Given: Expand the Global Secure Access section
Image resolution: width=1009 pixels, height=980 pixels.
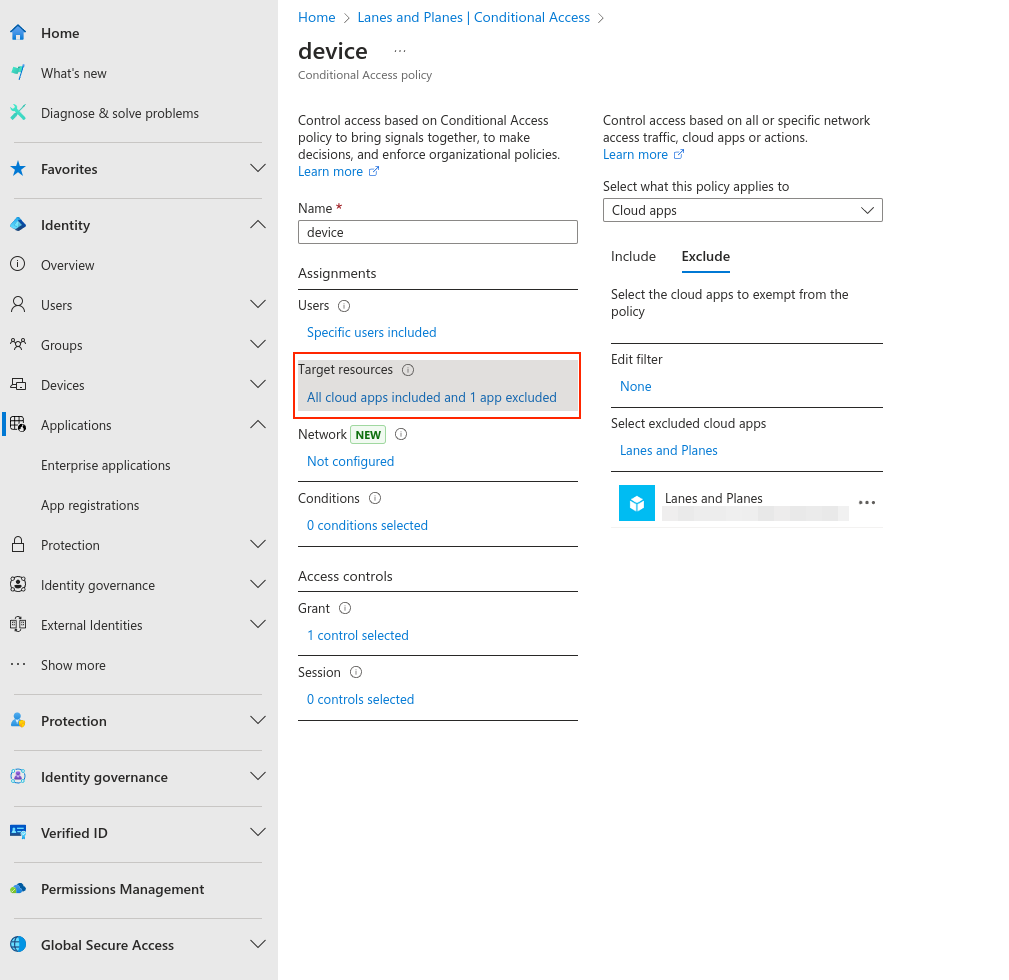Looking at the screenshot, I should [257, 943].
